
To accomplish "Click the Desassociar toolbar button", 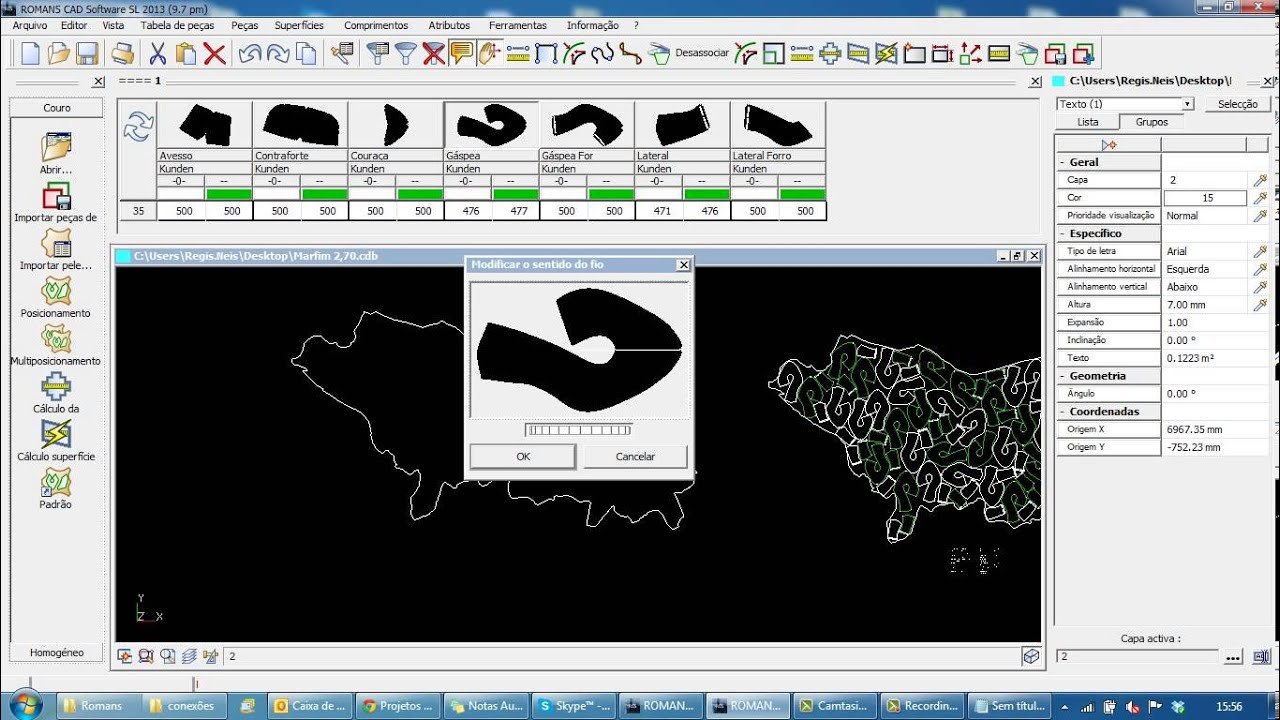I will click(702, 53).
